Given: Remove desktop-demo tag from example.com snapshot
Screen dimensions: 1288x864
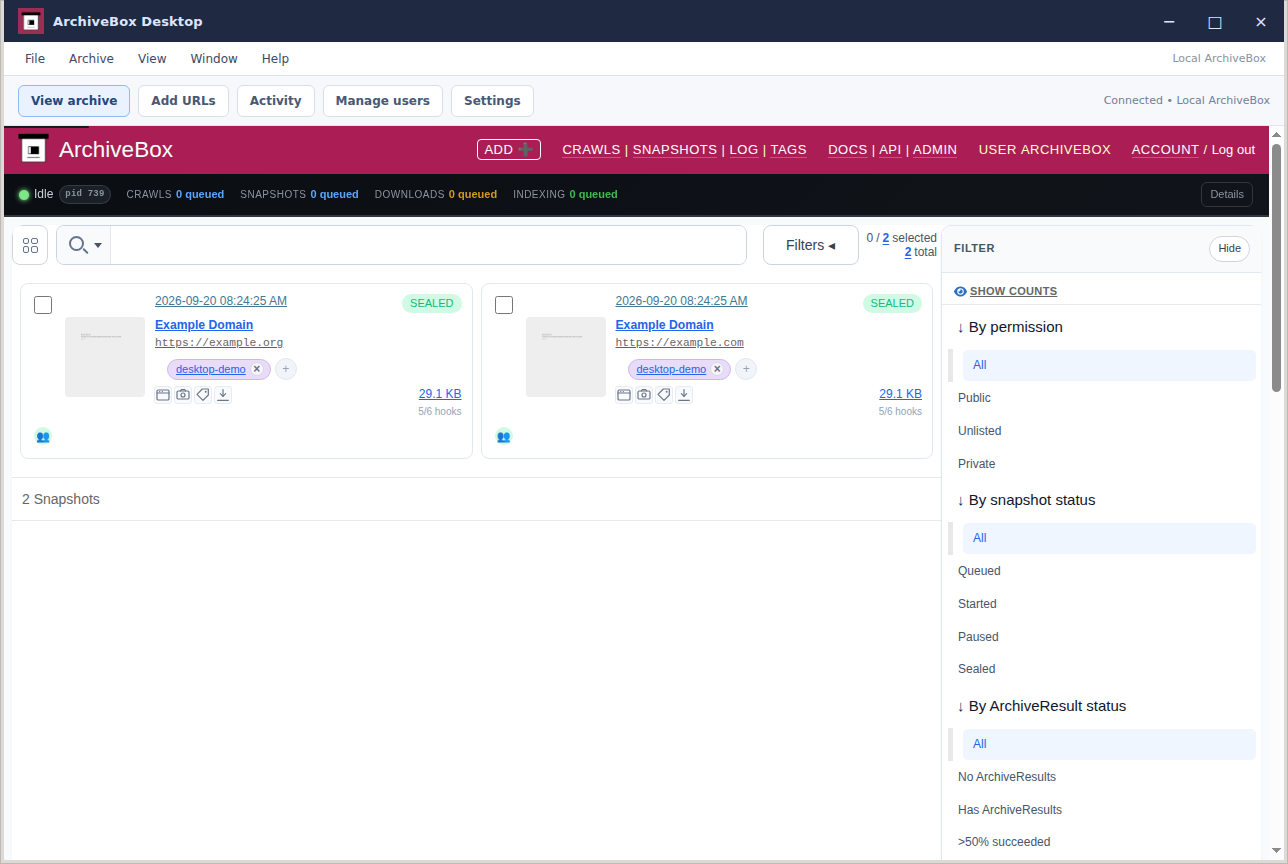Looking at the screenshot, I should tap(717, 369).
